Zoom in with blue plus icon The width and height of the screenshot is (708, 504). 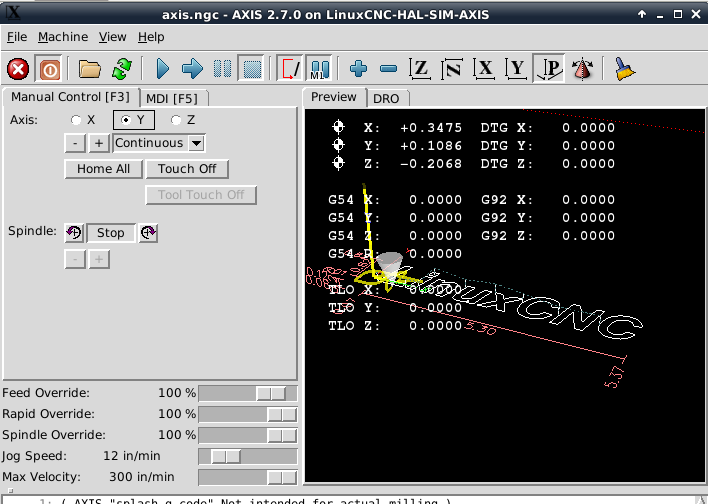coord(359,69)
